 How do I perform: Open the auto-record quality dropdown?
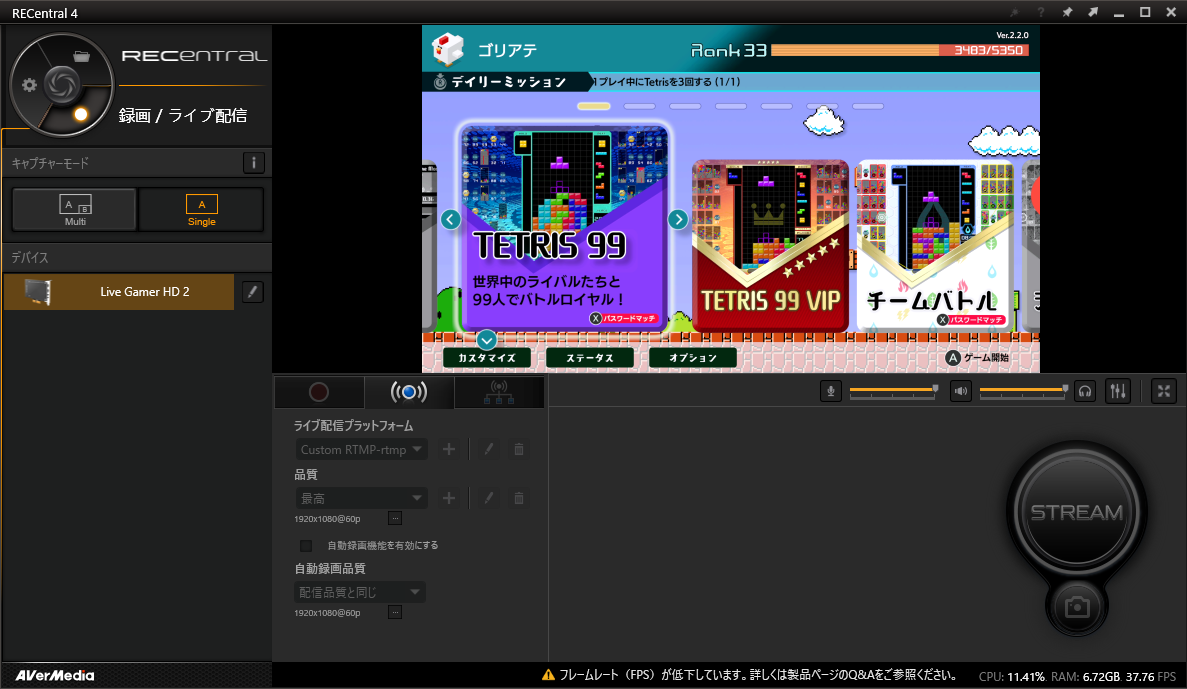(x=360, y=592)
